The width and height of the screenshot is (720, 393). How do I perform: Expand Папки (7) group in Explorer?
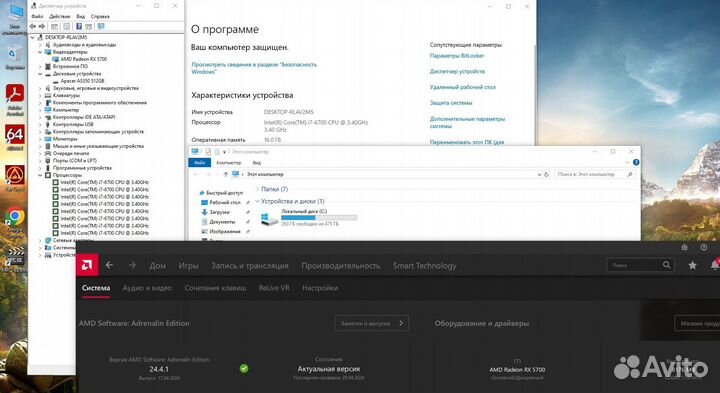[257, 189]
